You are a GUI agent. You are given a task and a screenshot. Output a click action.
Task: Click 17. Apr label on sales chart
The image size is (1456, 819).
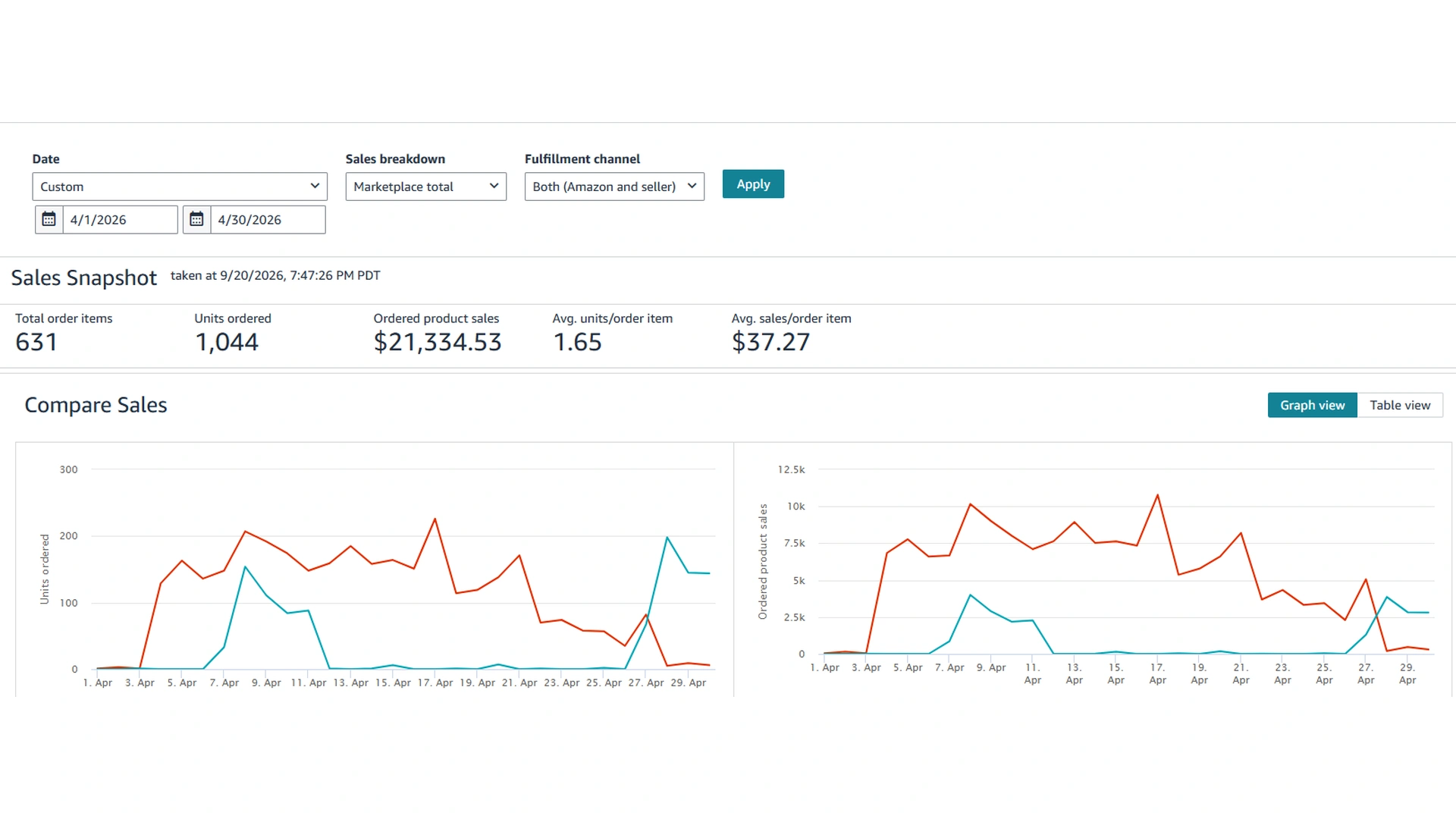(1157, 673)
